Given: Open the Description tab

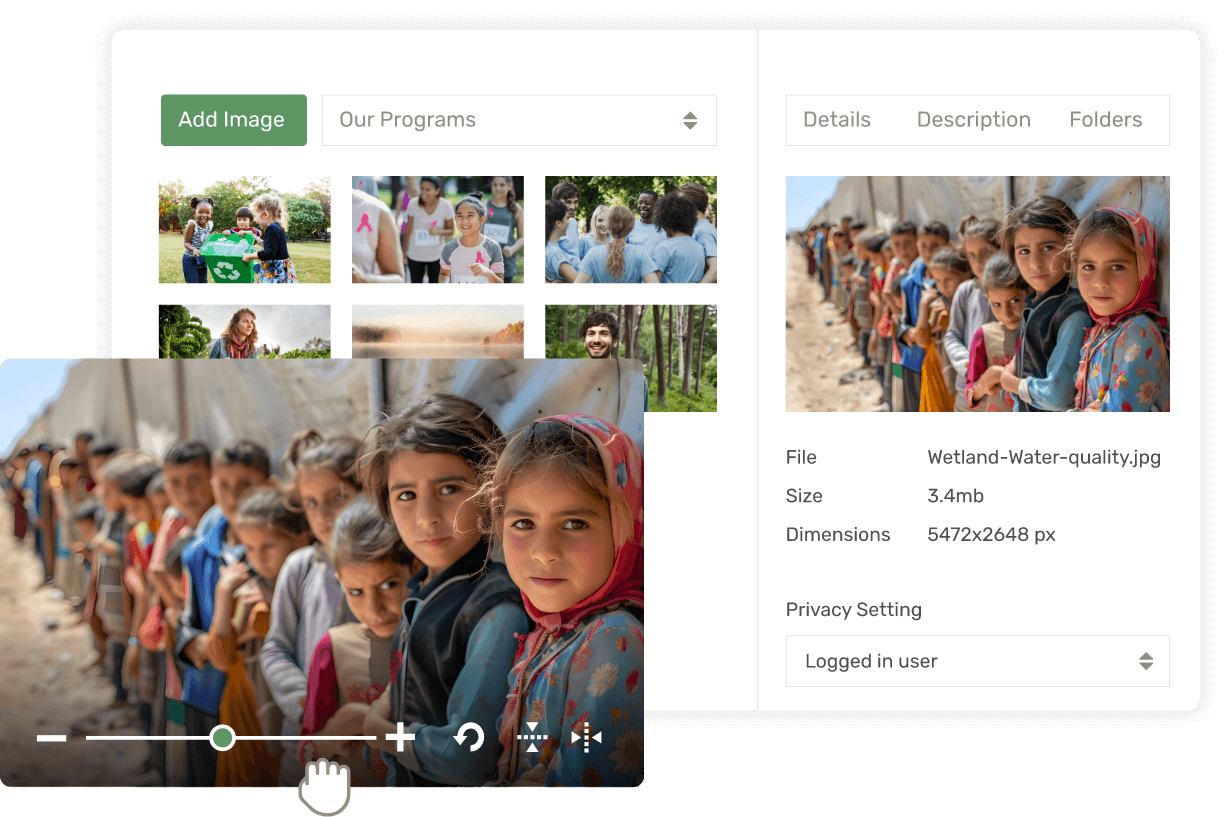Looking at the screenshot, I should click(973, 120).
